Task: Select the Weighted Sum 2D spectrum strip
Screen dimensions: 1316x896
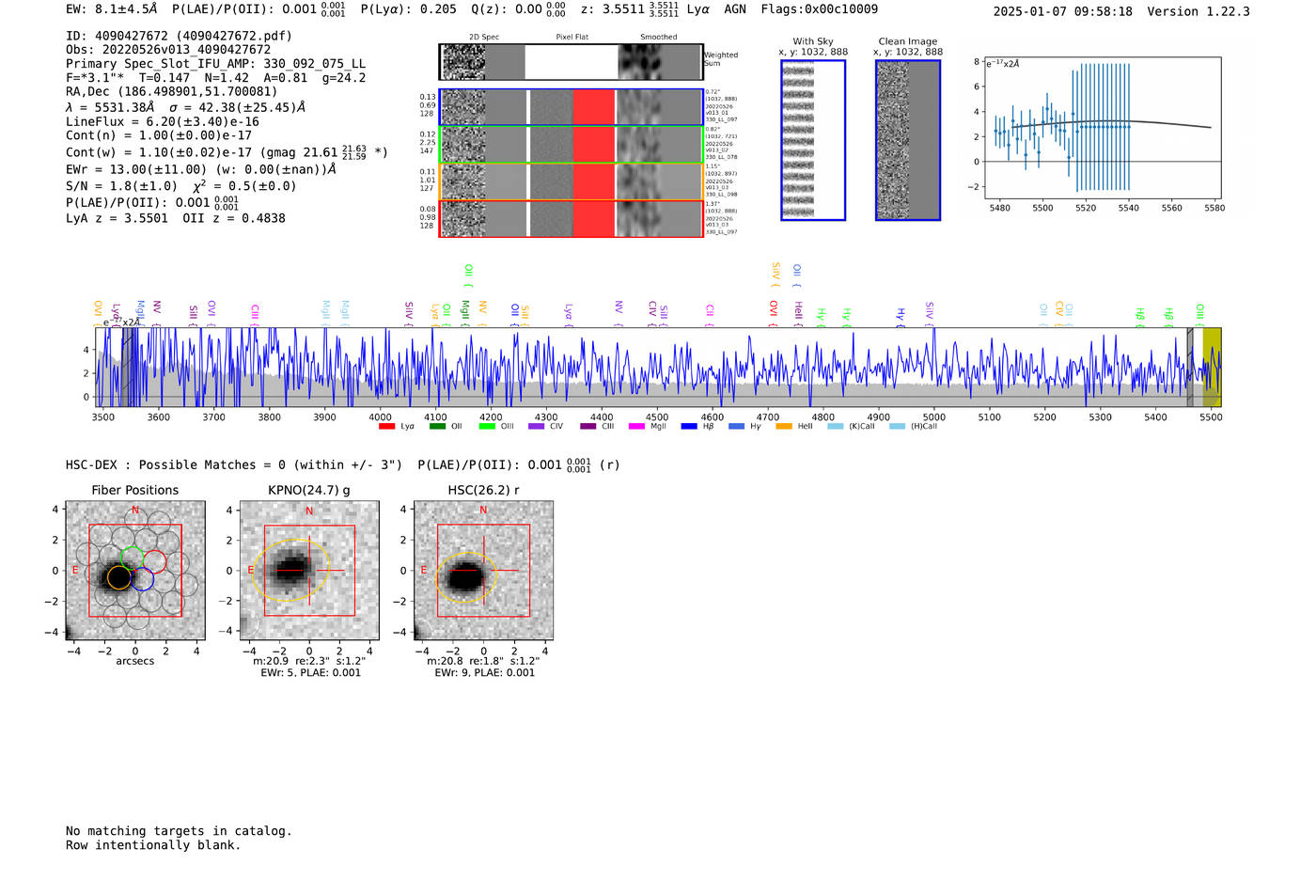Action: click(x=572, y=62)
